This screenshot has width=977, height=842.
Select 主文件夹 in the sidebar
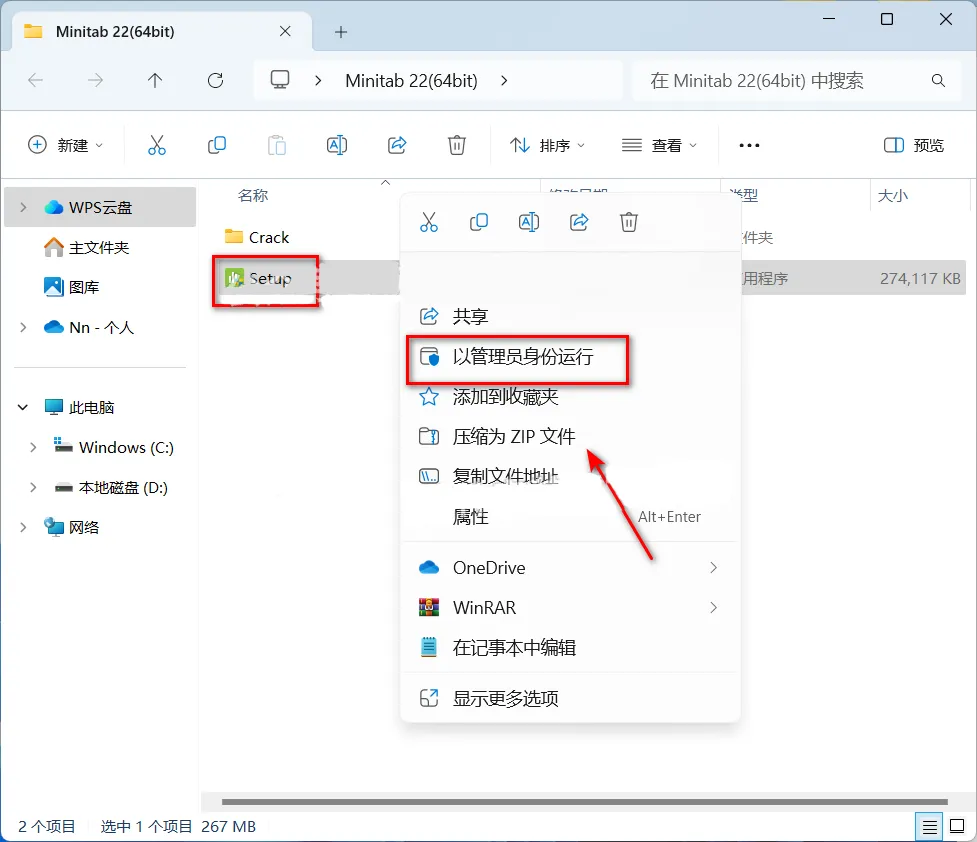pos(99,247)
